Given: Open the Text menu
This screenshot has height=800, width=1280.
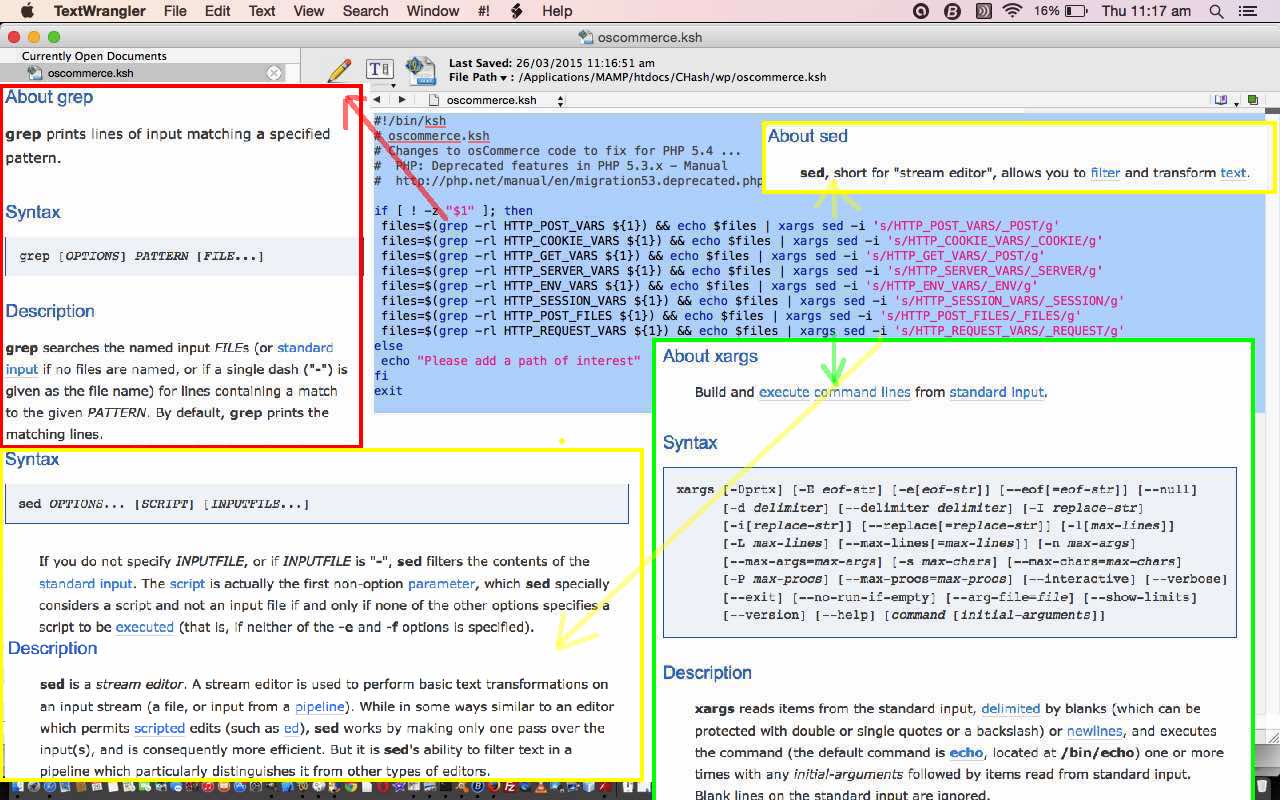Looking at the screenshot, I should click(262, 11).
